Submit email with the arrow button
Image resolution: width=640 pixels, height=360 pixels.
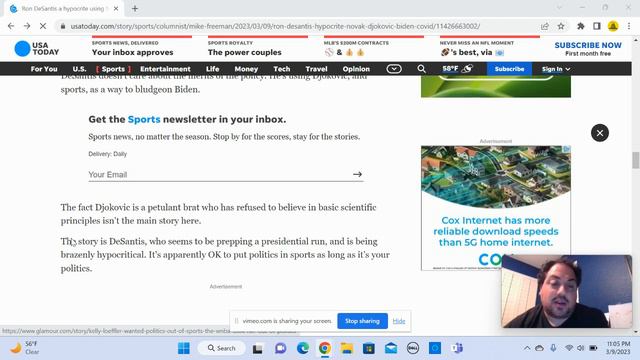coord(358,174)
